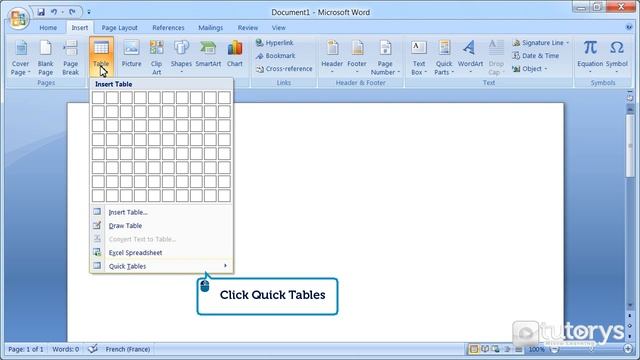Image resolution: width=640 pixels, height=360 pixels.
Task: Open the Page Number menu
Action: click(x=385, y=58)
